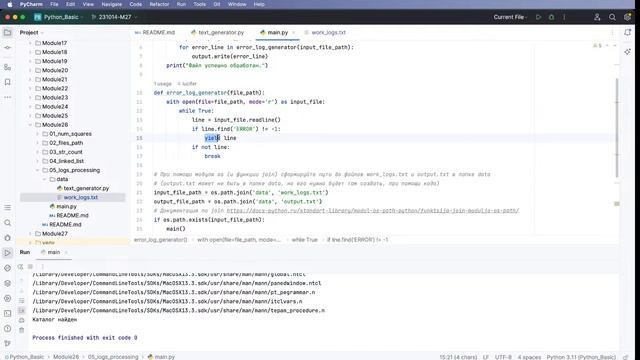
Task: Collapse the Module26 folder
Action: pyautogui.click(x=30, y=125)
